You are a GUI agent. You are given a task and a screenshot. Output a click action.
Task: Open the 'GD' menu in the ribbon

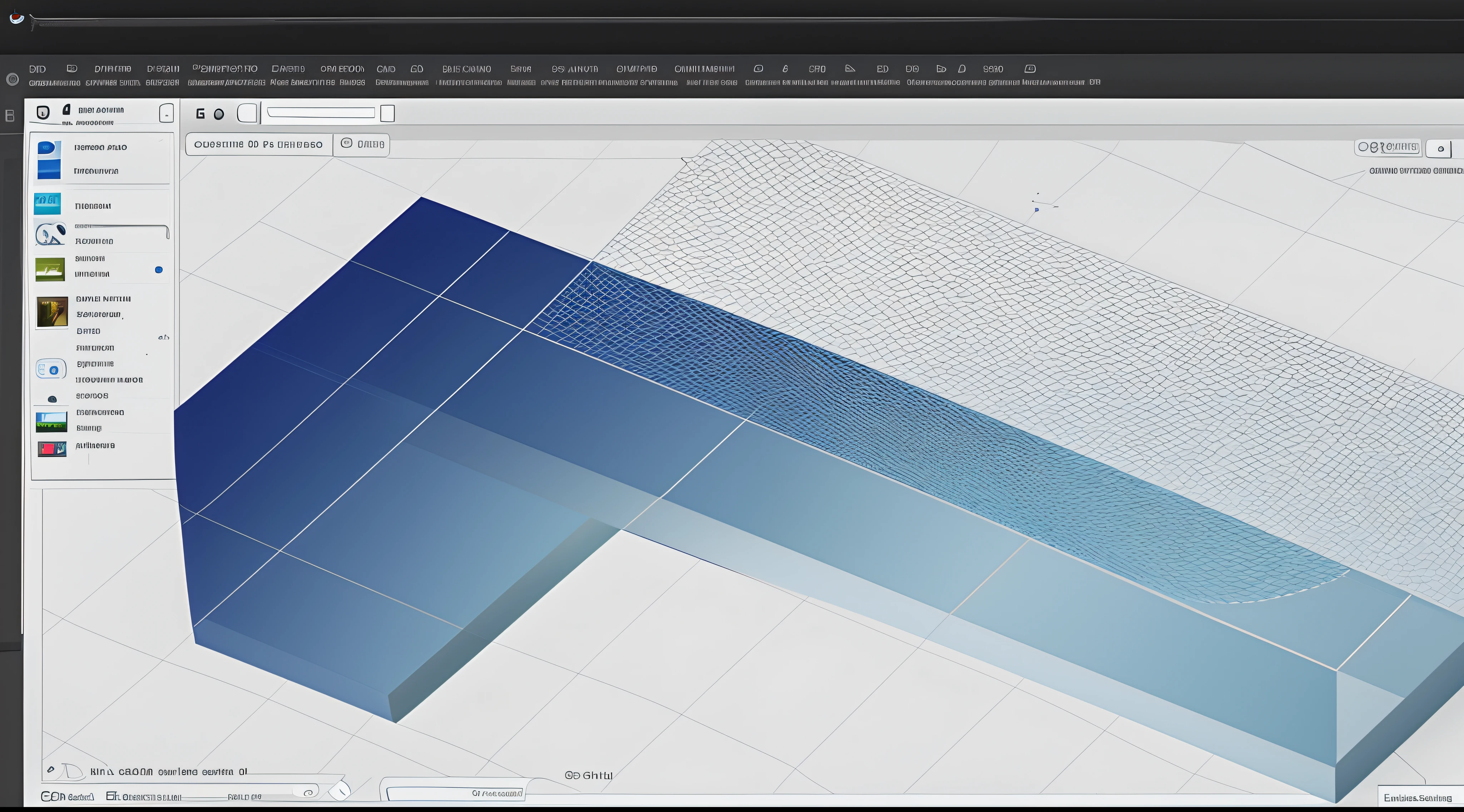pos(417,69)
